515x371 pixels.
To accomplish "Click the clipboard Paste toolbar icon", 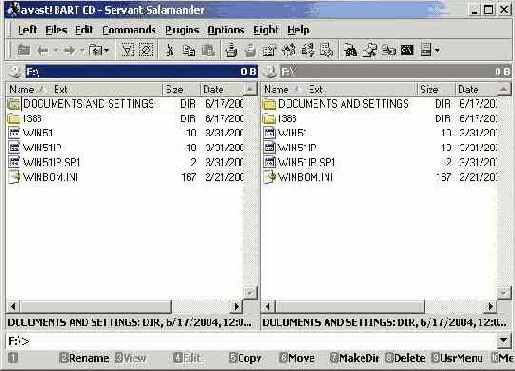I will [x=208, y=51].
